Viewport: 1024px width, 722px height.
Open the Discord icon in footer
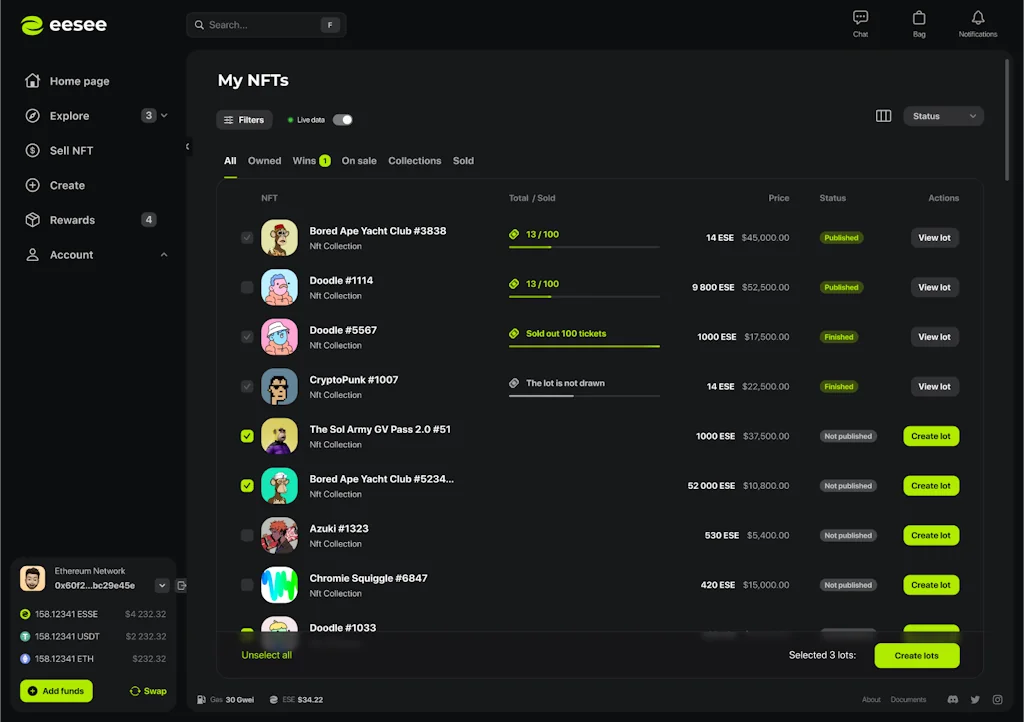pos(952,700)
